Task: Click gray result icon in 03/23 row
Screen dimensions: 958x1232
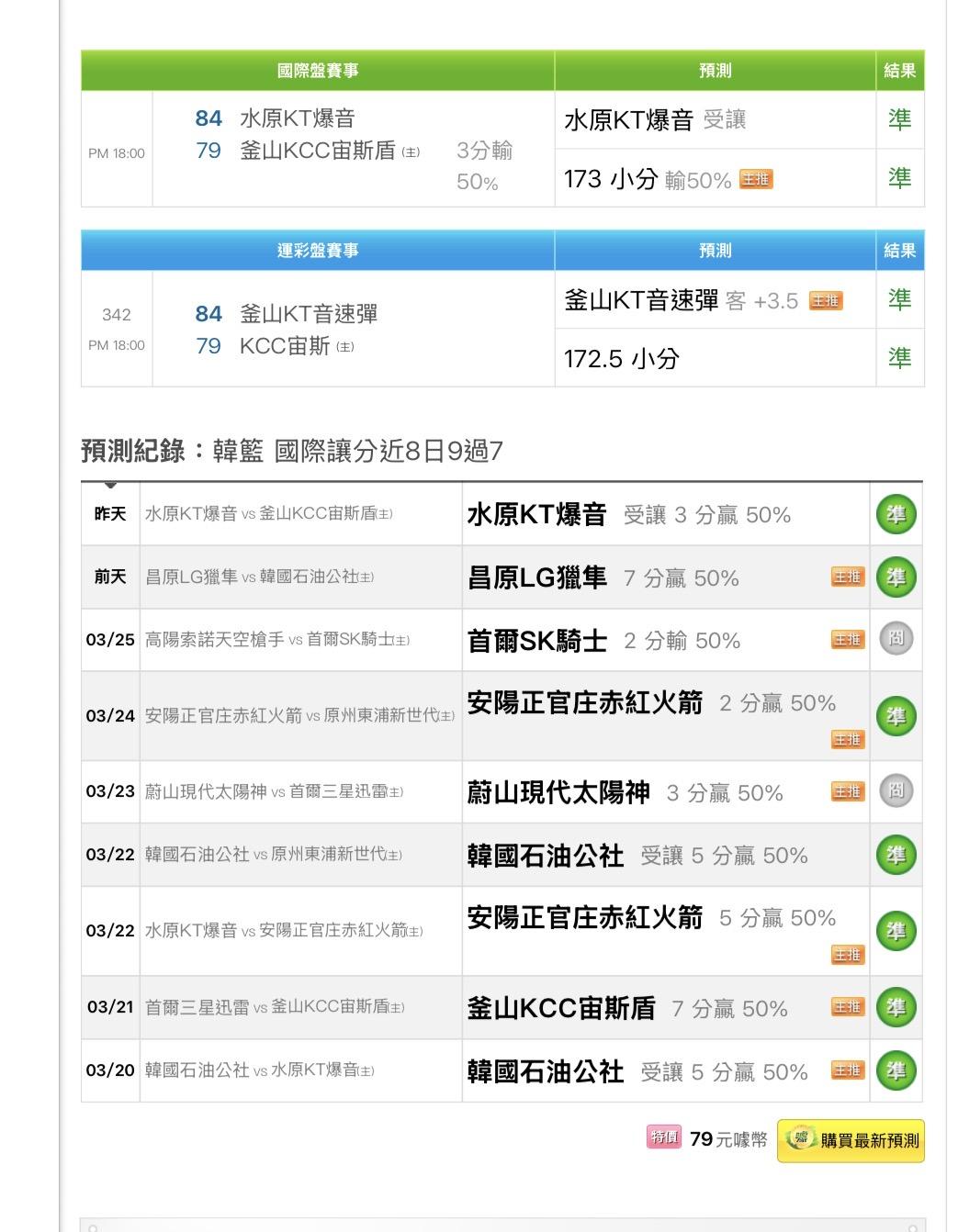Action: (896, 790)
